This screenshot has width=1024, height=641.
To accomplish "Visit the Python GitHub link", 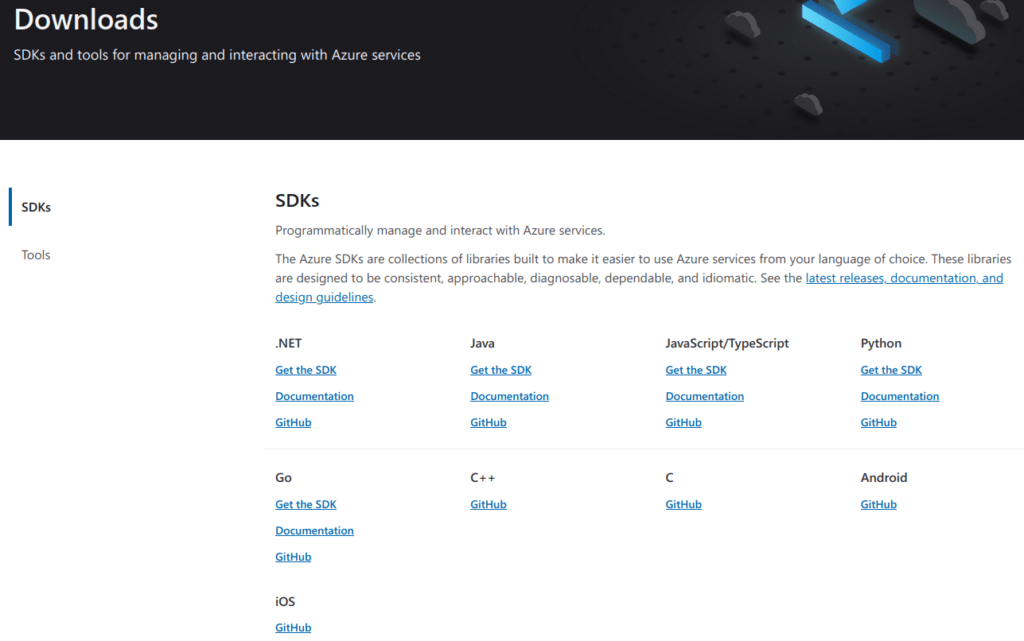I will [x=879, y=422].
